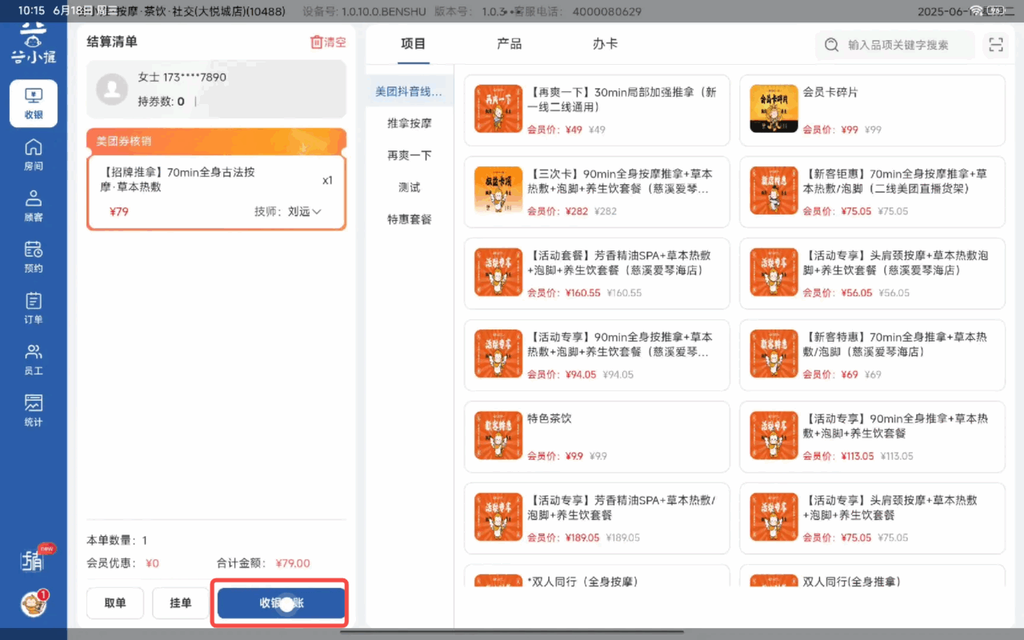Select the 再爽一下 category
Image resolution: width=1024 pixels, height=640 pixels.
[409, 155]
